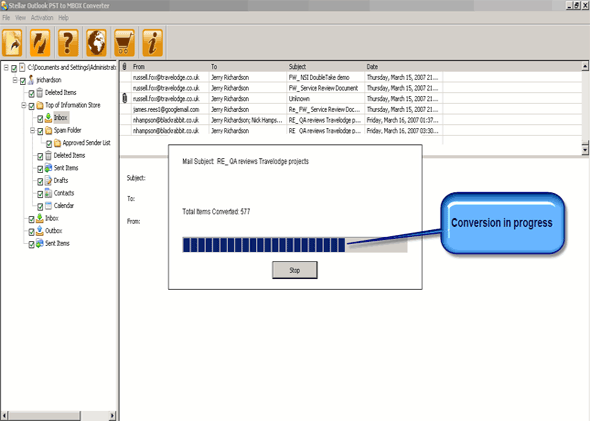This screenshot has height=421, width=590.
Task: Click the conversion progress bar
Action: pos(295,245)
